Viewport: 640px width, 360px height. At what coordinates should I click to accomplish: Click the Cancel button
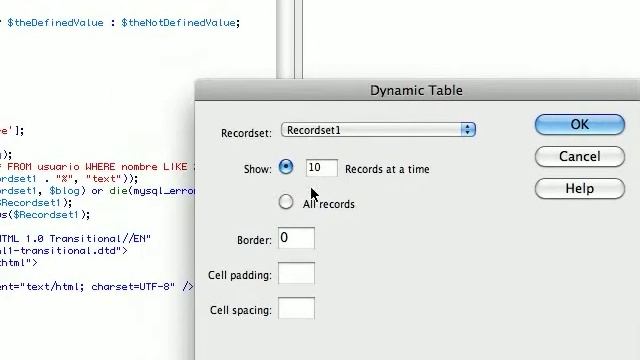click(x=580, y=156)
